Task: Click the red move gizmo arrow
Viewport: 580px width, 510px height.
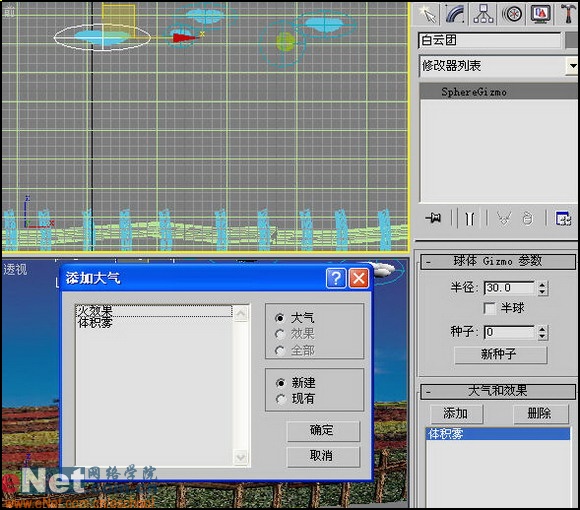Action: [185, 37]
